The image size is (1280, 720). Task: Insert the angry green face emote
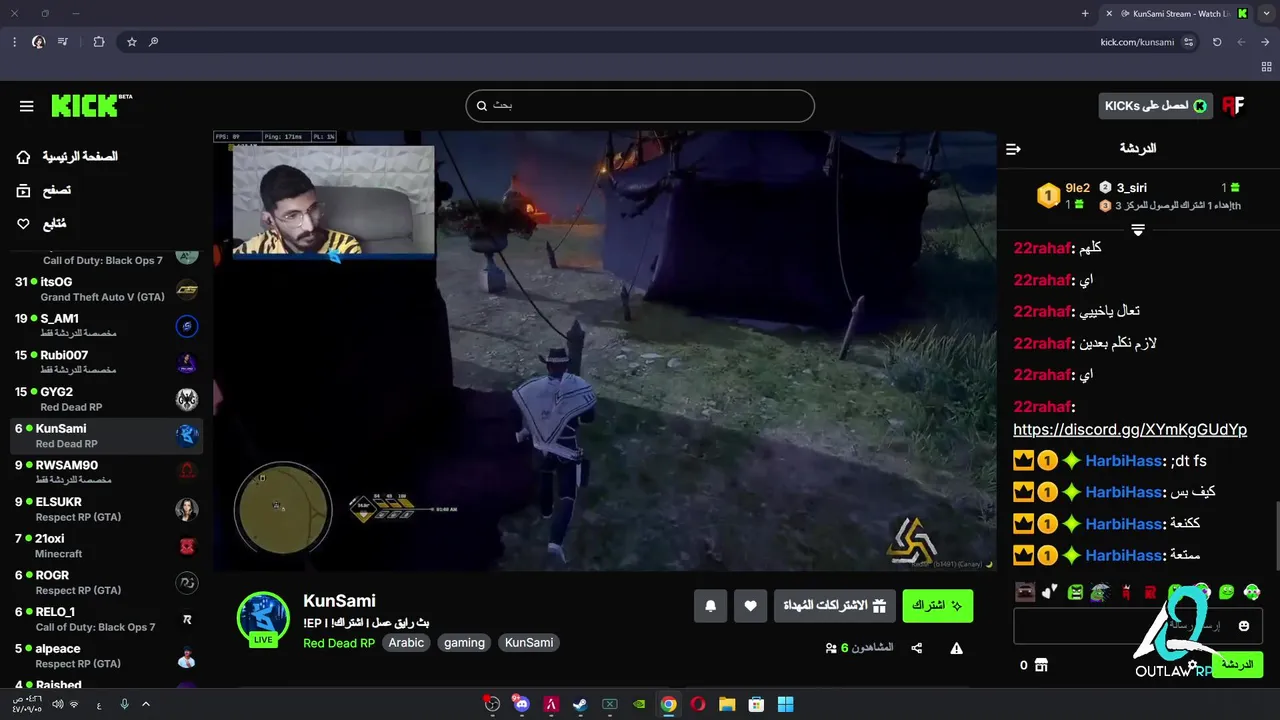tap(1075, 592)
